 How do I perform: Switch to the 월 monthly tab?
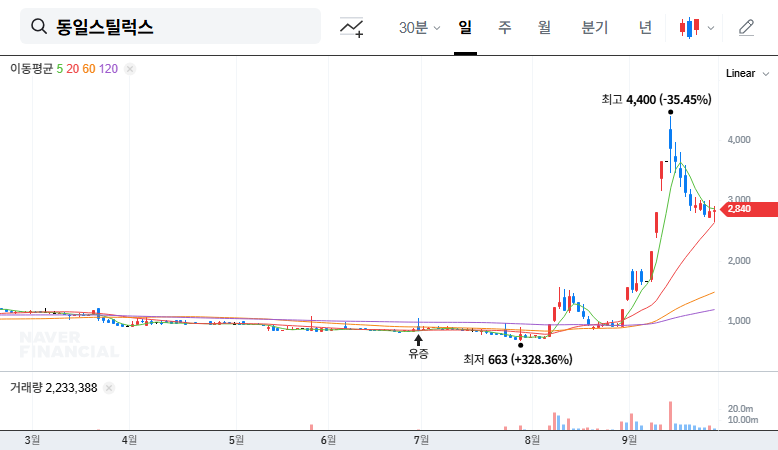(x=544, y=27)
